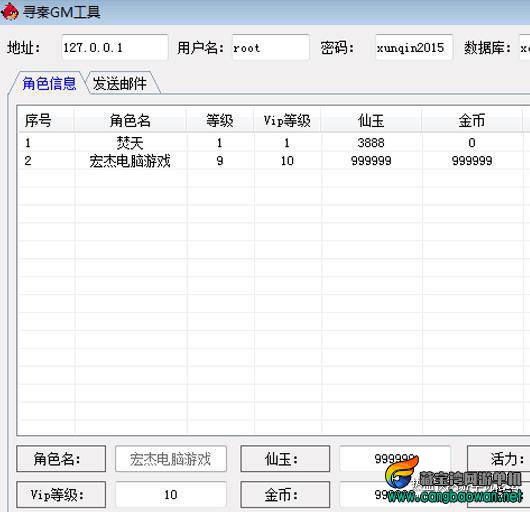Sort by the 序号 column header
This screenshot has height=512, width=530.
point(46,121)
